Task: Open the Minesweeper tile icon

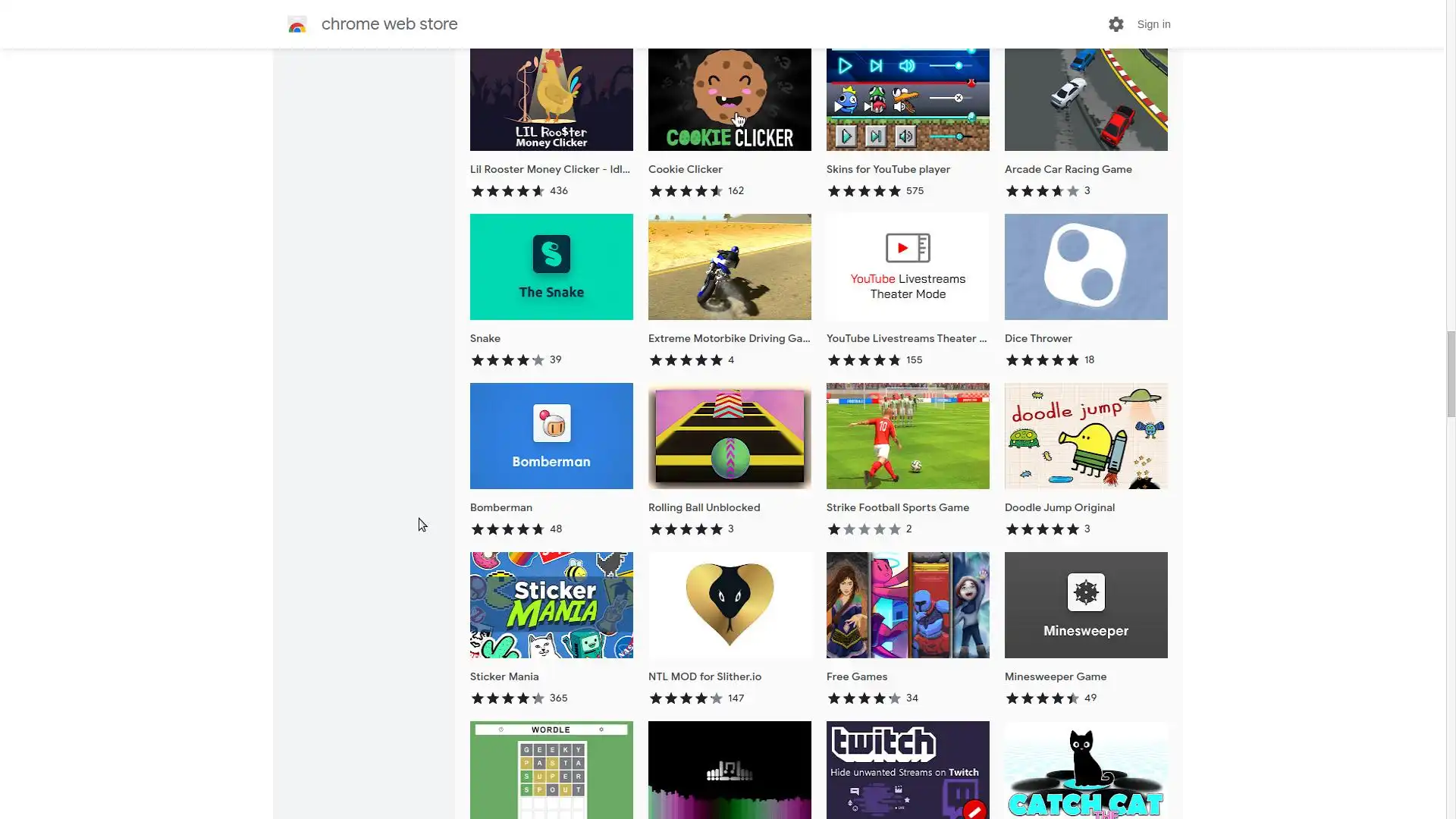Action: pyautogui.click(x=1086, y=592)
